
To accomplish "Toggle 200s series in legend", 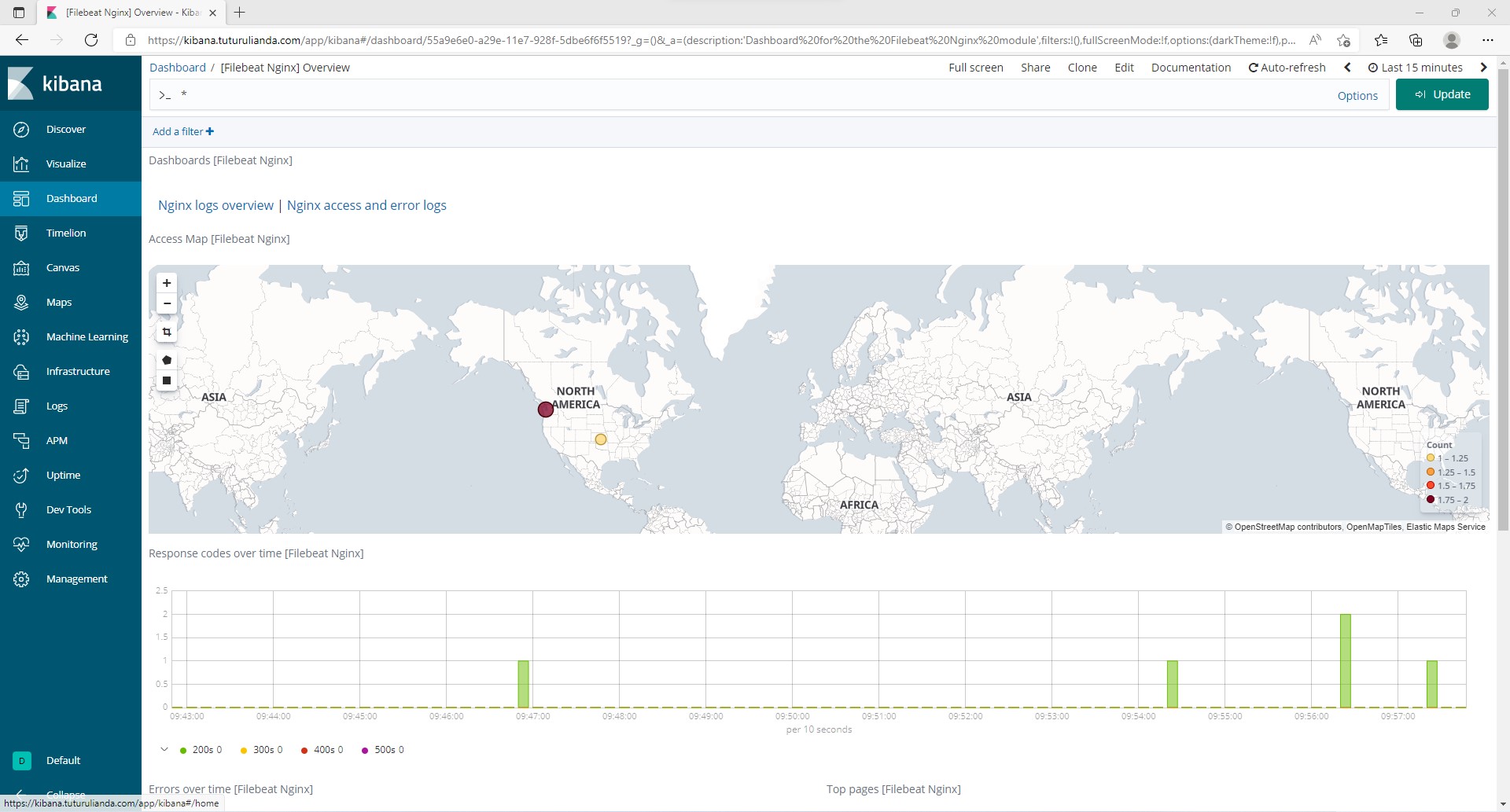I will pos(201,750).
